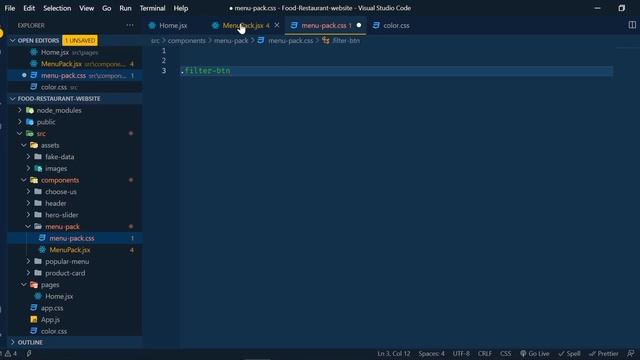This screenshot has height=360, width=640.
Task: Expand the product-card folder
Action: pos(28,273)
